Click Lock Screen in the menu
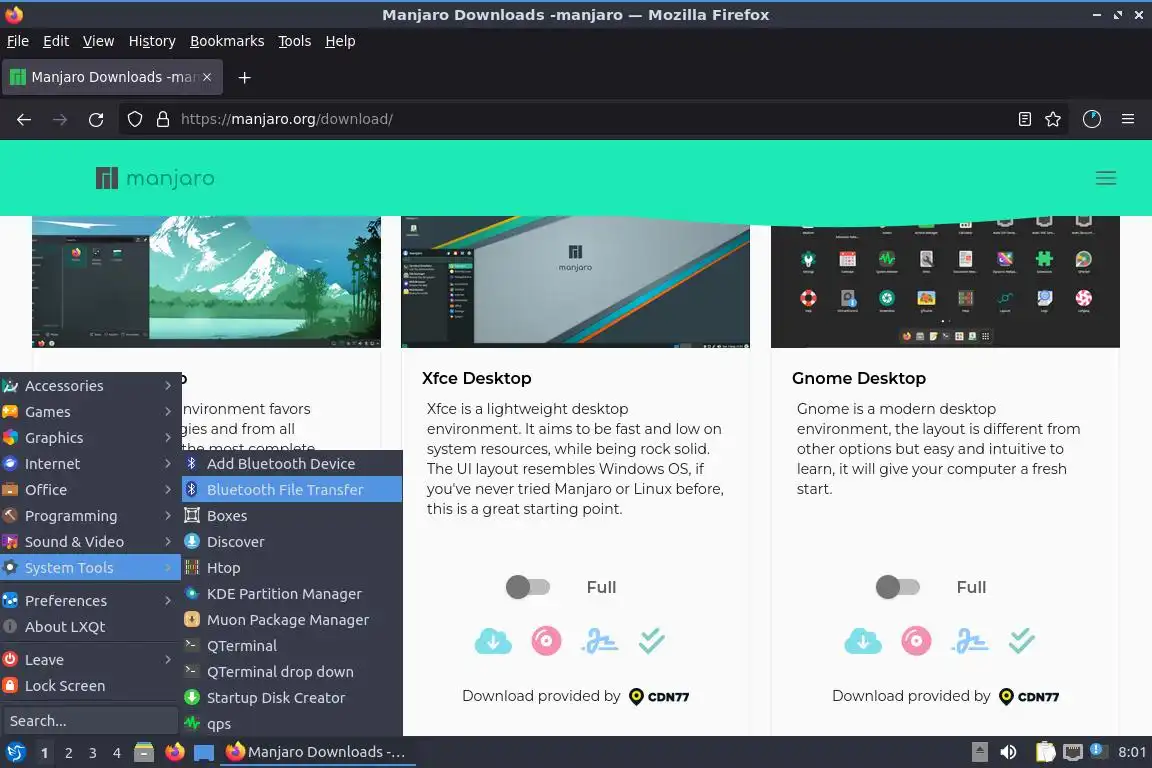The height and width of the screenshot is (768, 1152). click(90, 686)
